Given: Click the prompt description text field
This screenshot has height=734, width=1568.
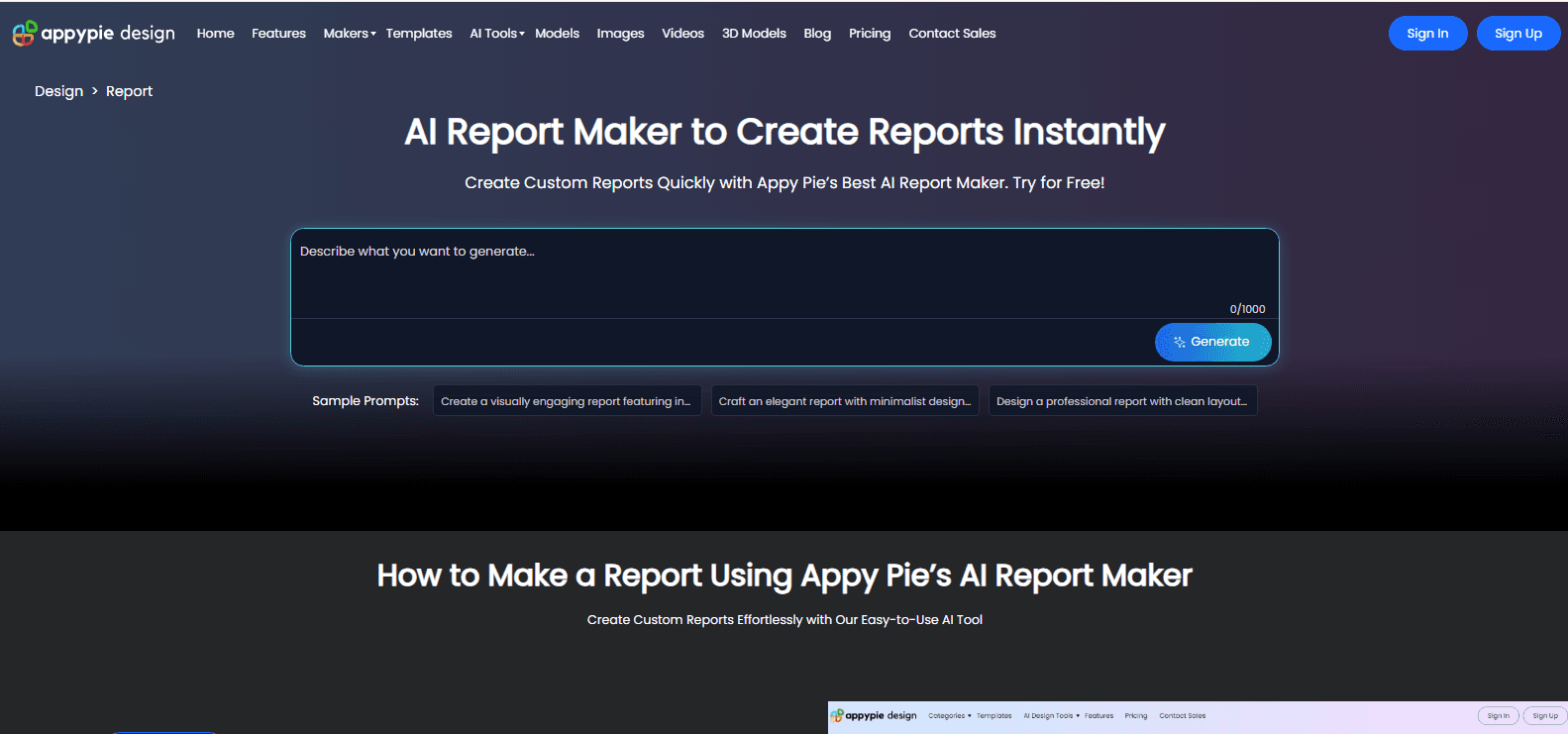Looking at the screenshot, I should (x=784, y=274).
